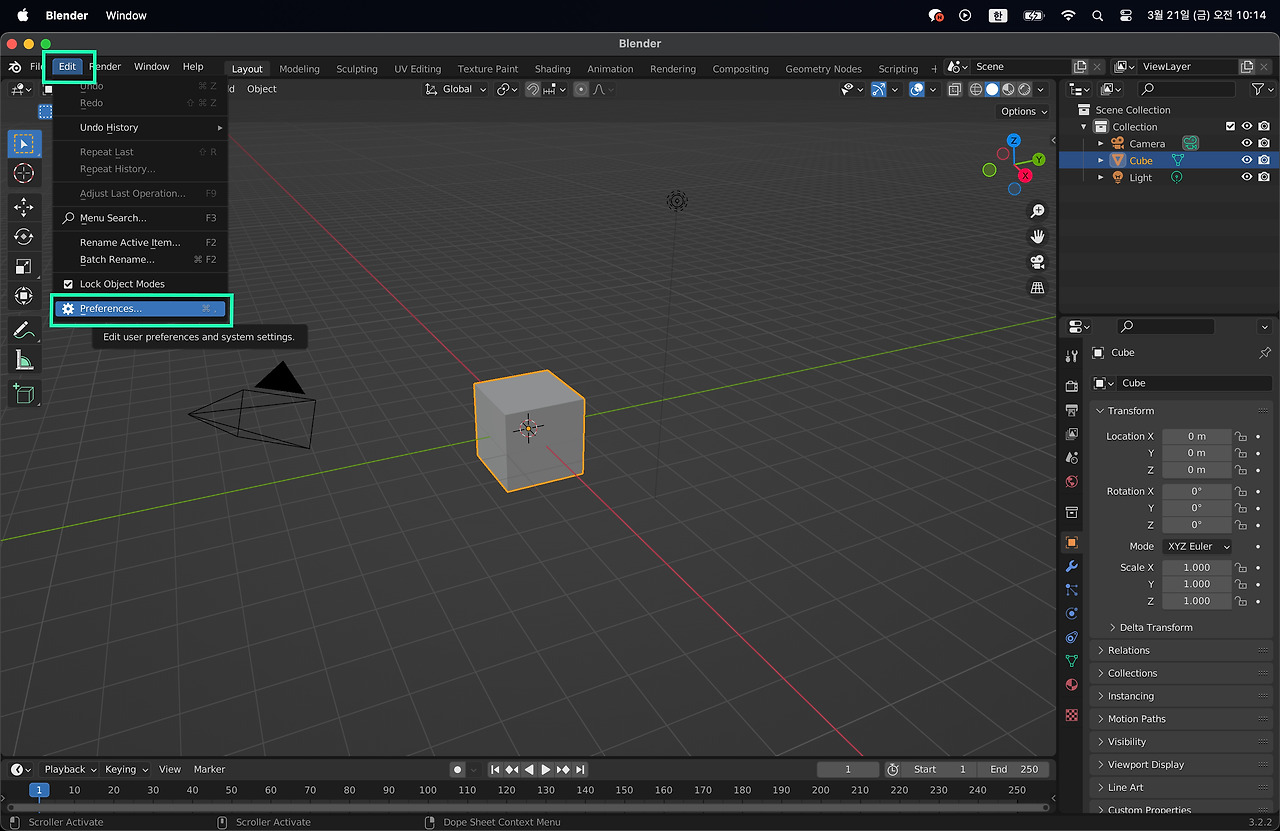Open the Tool settings properties tab
The width and height of the screenshot is (1280, 831).
point(1072,356)
